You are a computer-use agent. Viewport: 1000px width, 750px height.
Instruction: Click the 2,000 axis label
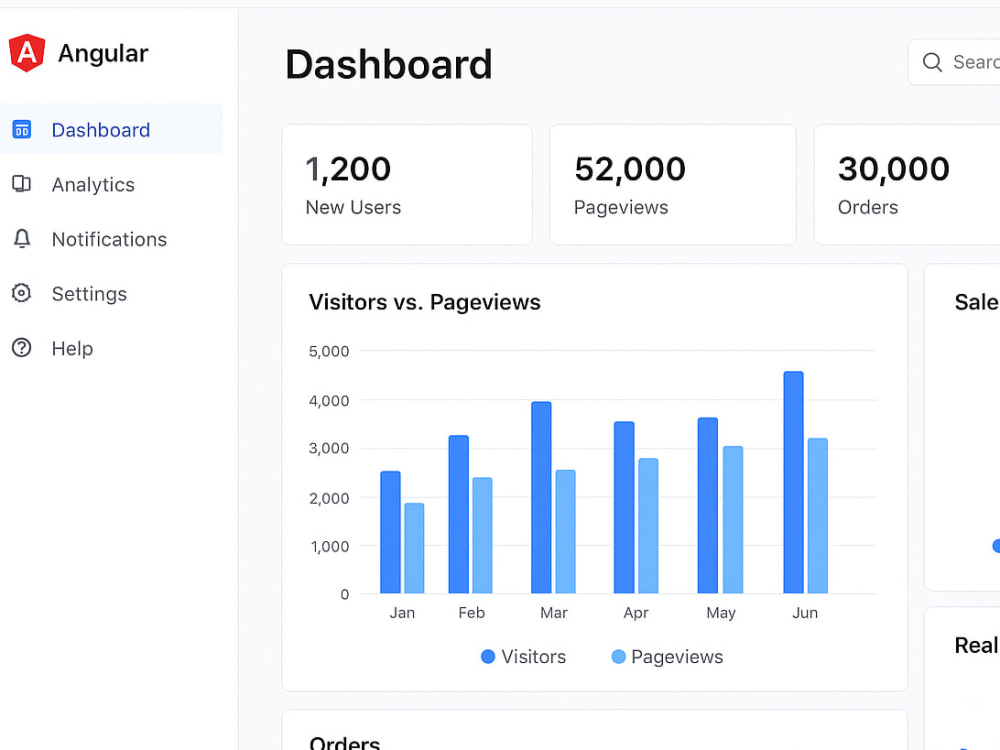pyautogui.click(x=329, y=498)
